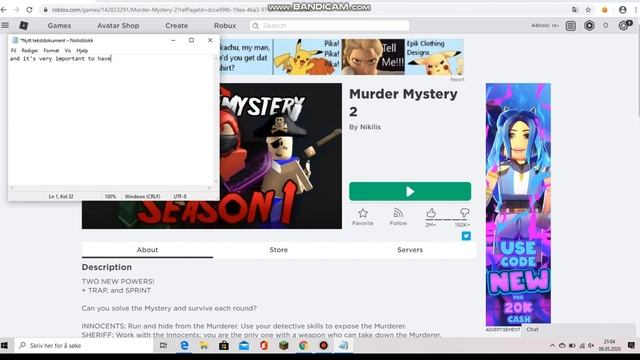Go to Roblox home via the logo
This screenshot has height=360, width=640.
(23, 25)
